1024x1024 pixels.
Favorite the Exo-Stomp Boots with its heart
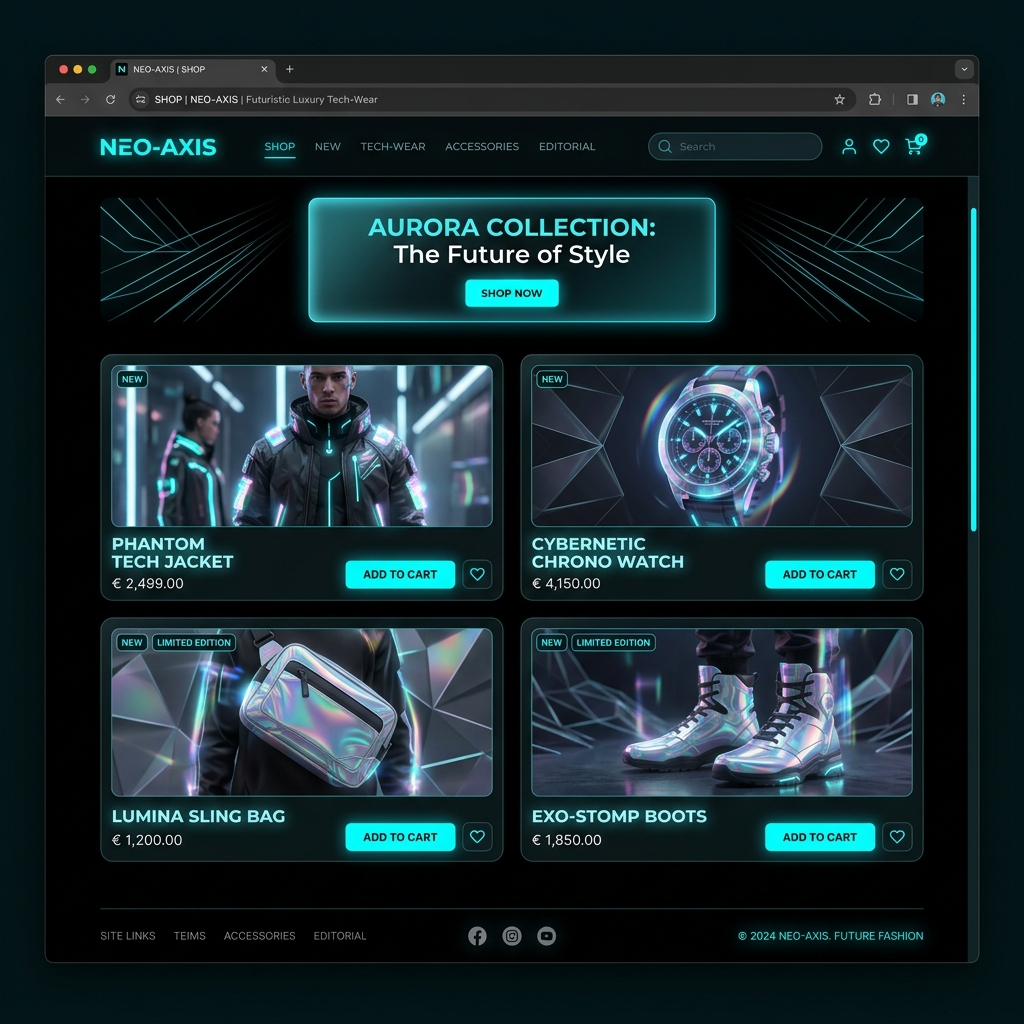click(897, 837)
